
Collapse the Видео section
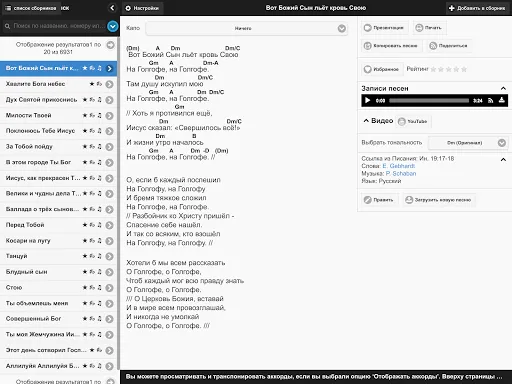pyautogui.click(x=366, y=121)
